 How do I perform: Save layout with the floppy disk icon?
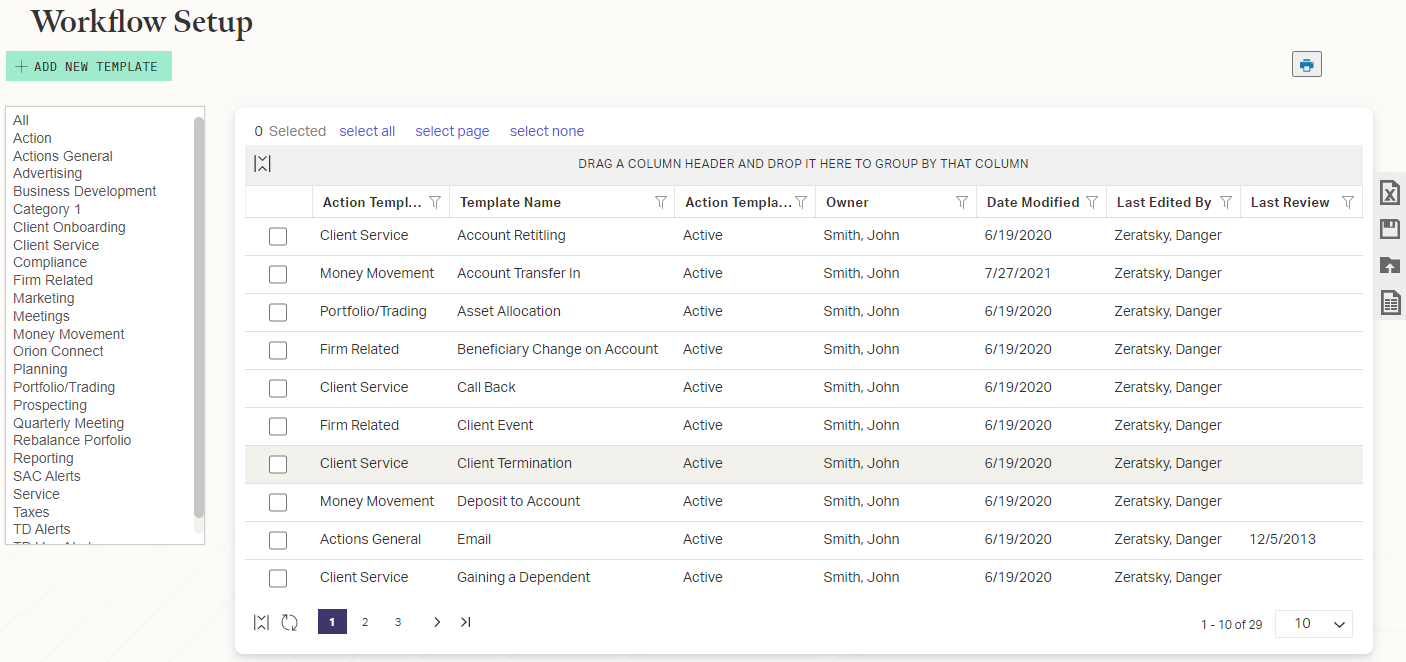click(1389, 228)
